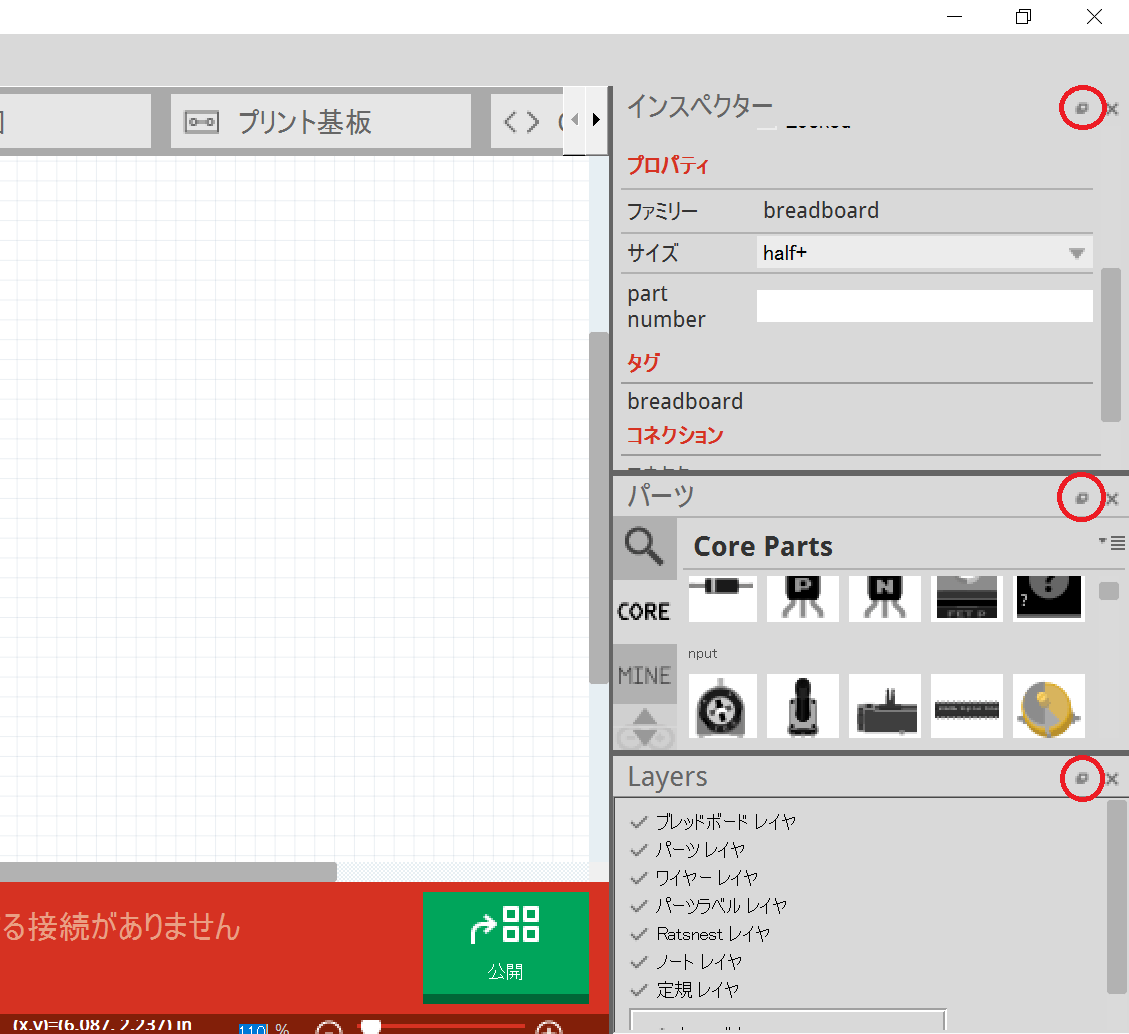Float the Inspector panel with undock icon

1081,109
